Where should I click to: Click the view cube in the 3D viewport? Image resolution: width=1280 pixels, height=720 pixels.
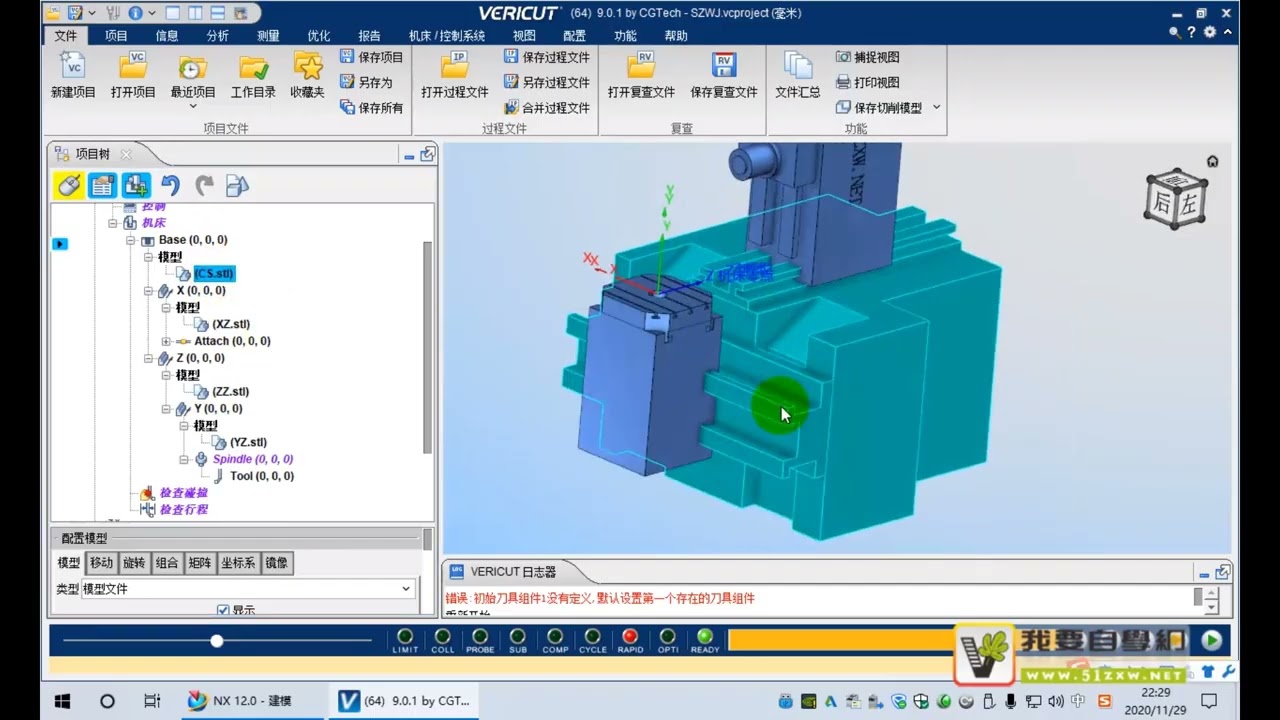(x=1175, y=198)
